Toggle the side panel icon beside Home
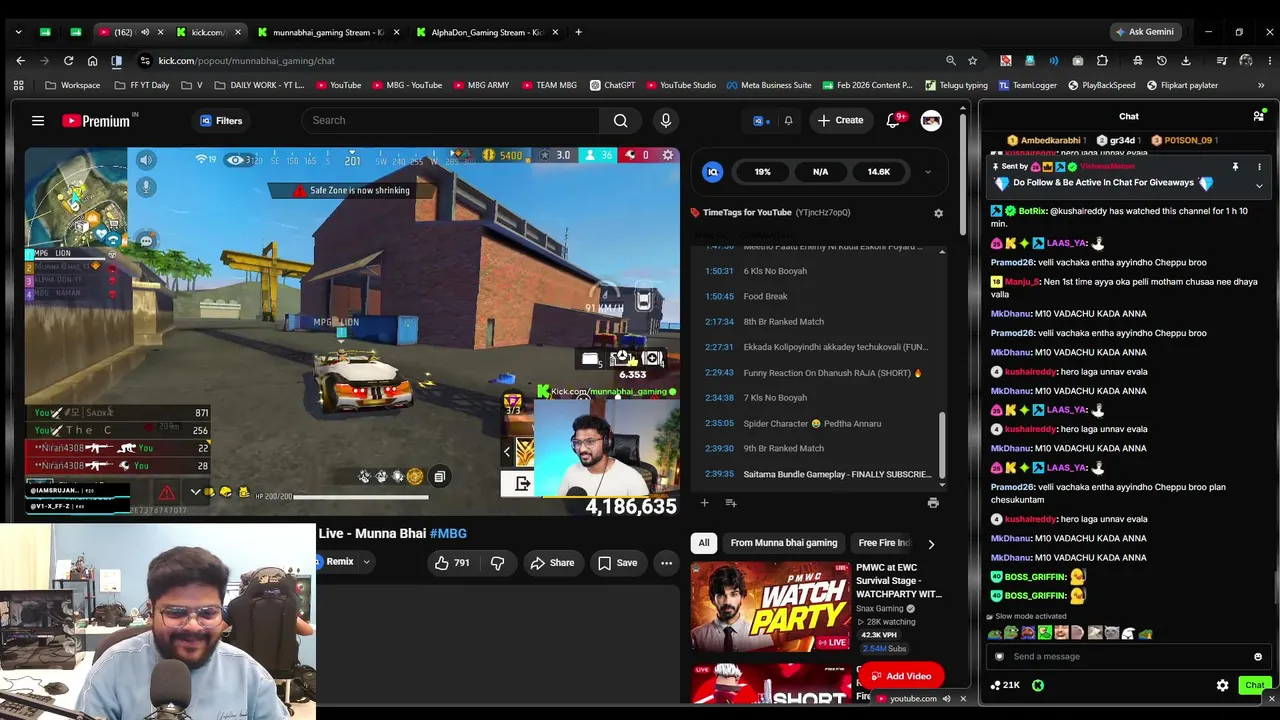This screenshot has height=720, width=1280. click(116, 61)
